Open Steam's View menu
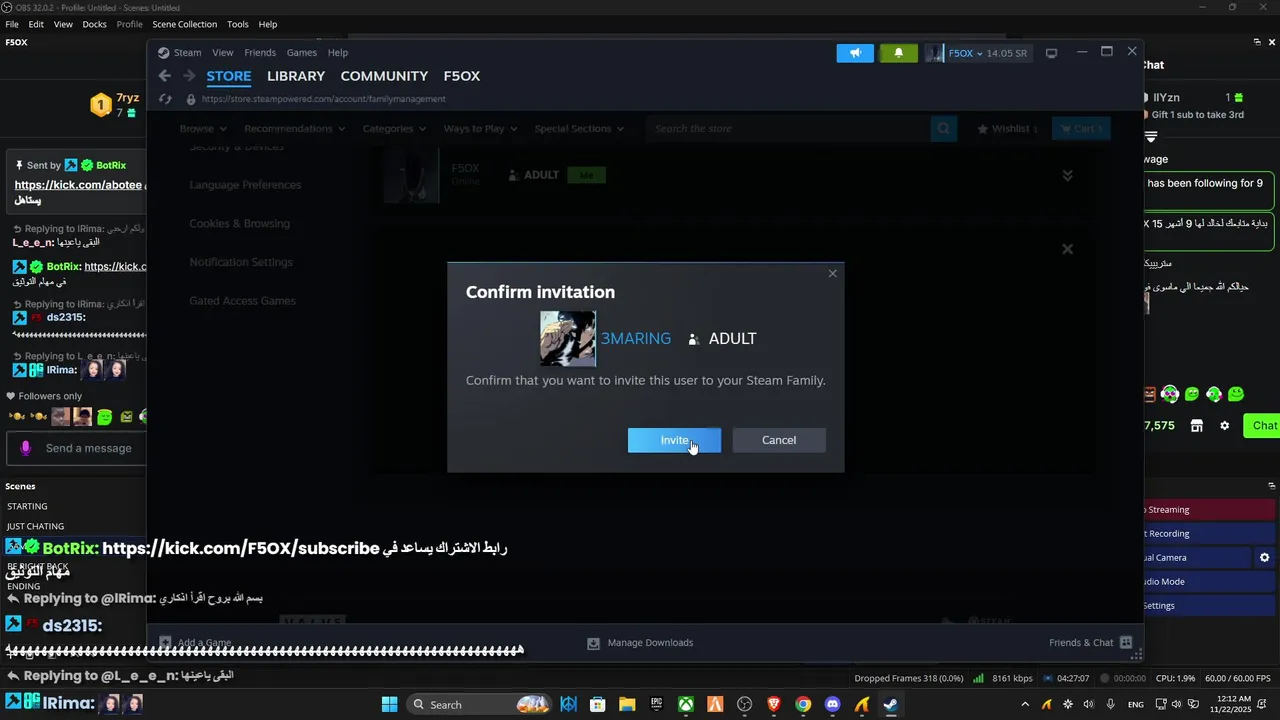 point(222,53)
